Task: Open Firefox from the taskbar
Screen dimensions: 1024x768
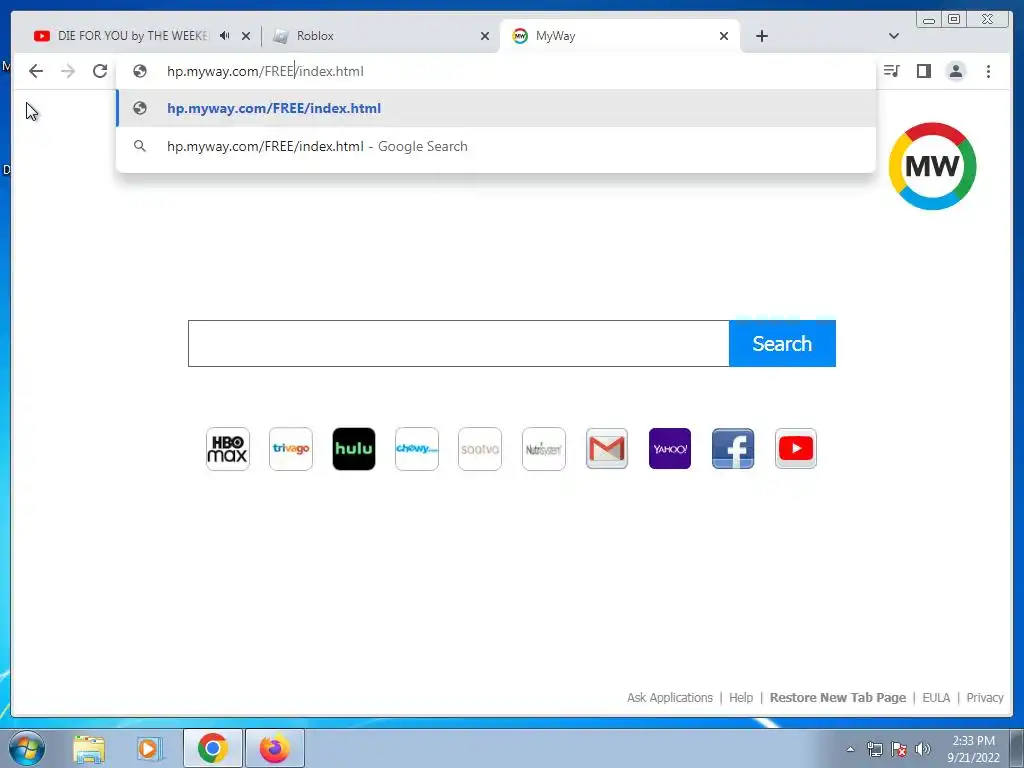Action: click(275, 748)
